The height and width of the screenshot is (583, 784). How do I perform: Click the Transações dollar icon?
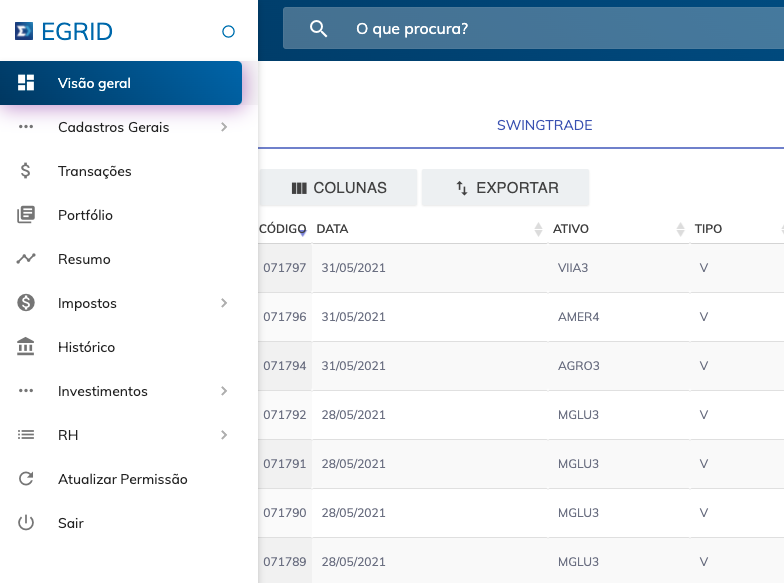(x=26, y=171)
